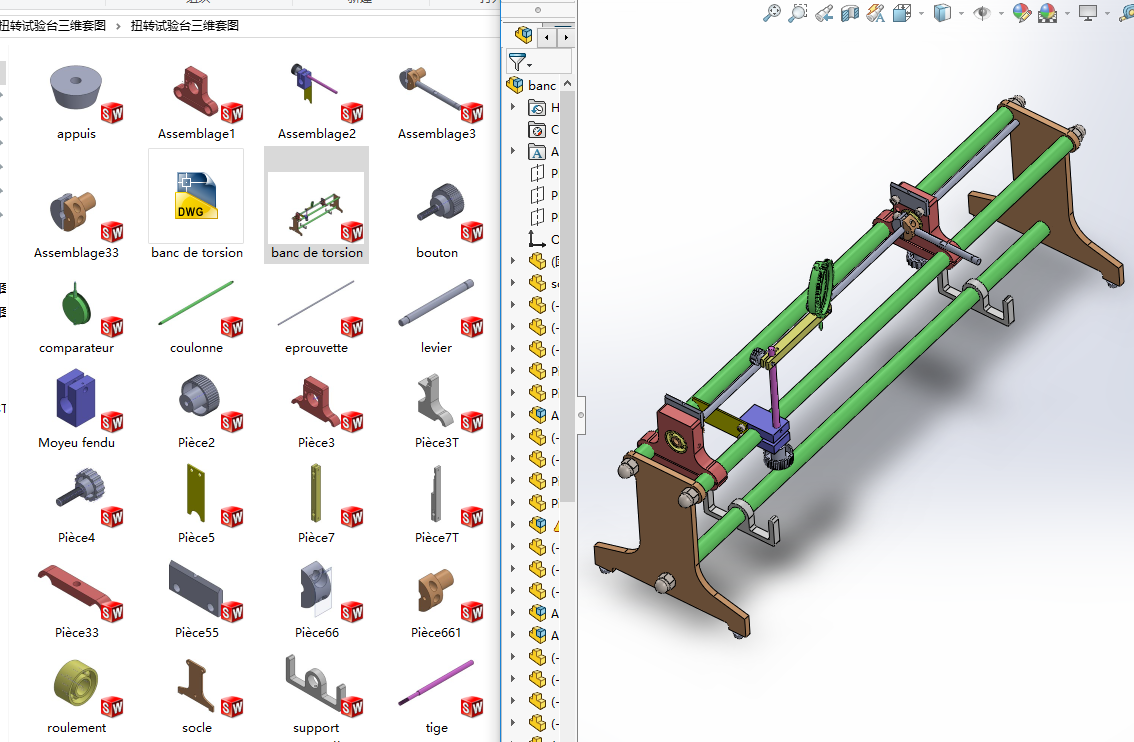Open the View Orientation dropdown arrow
Screen dimensions: 1134x742
coord(919,13)
